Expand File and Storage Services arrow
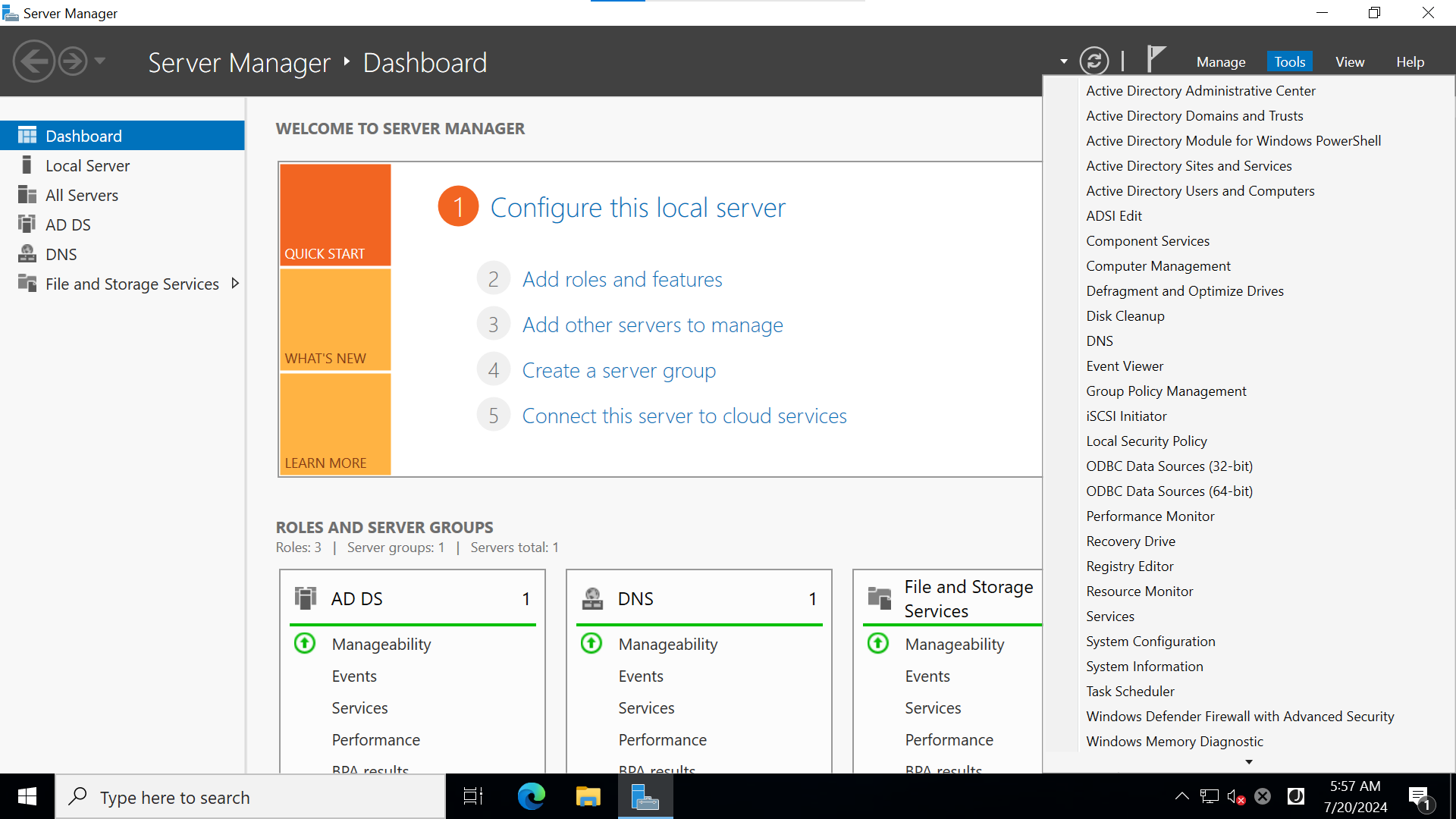1456x819 pixels. coord(235,284)
